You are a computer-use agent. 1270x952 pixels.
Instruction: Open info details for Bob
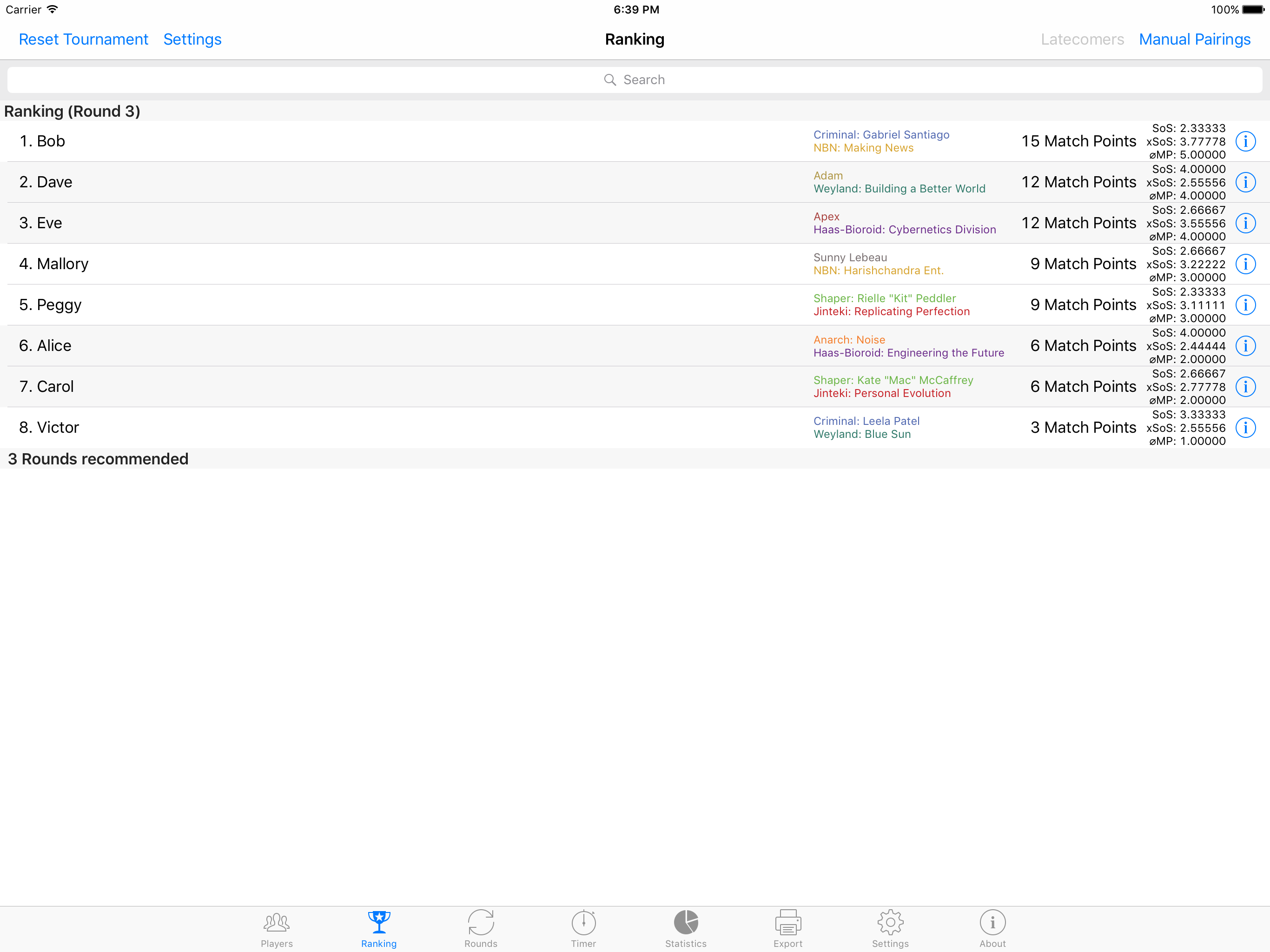pyautogui.click(x=1245, y=141)
